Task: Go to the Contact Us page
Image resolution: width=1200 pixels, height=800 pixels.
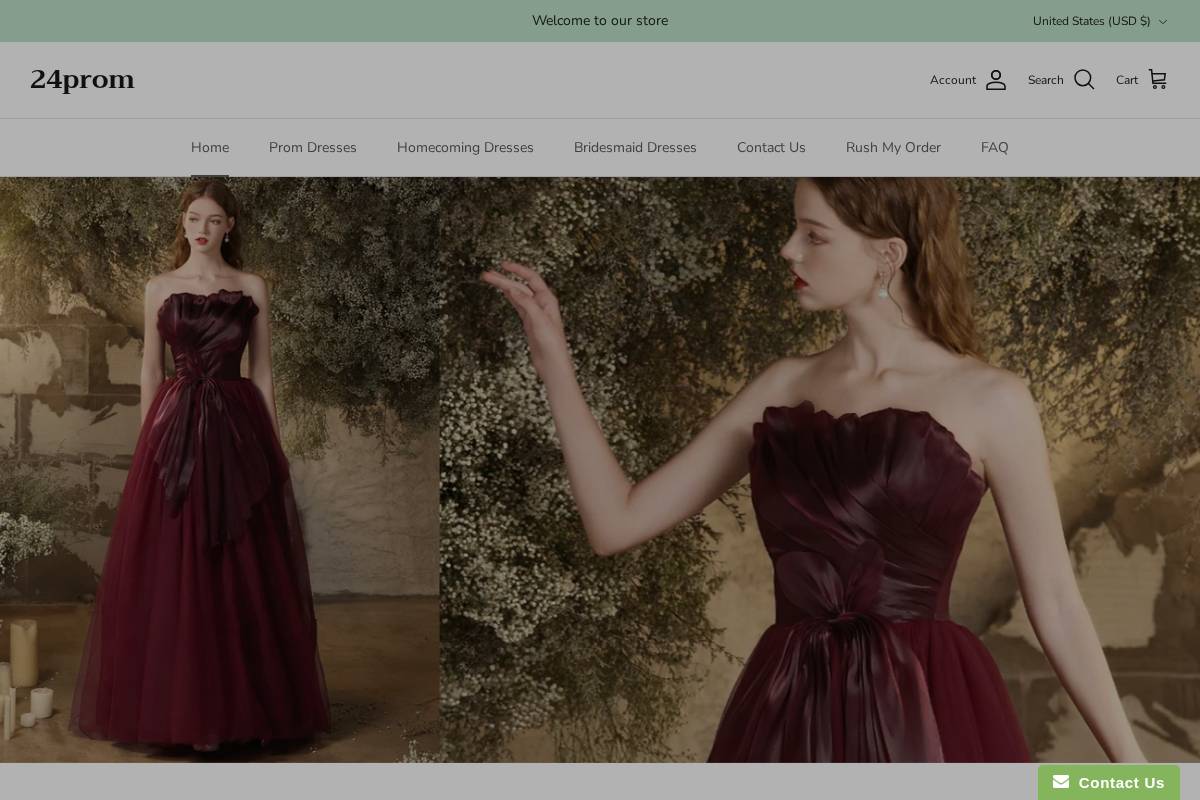Action: tap(771, 147)
